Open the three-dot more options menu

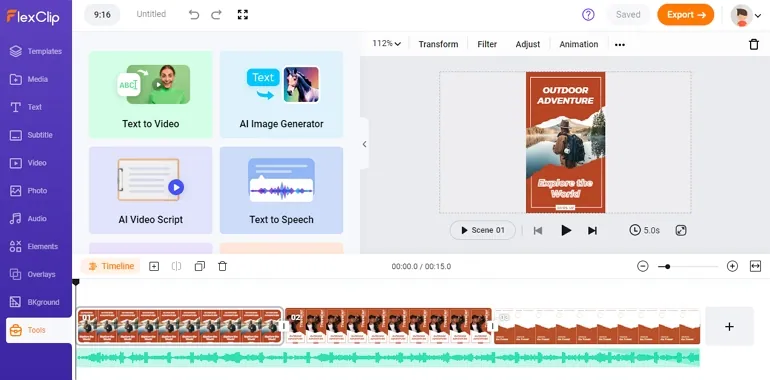pyautogui.click(x=620, y=45)
